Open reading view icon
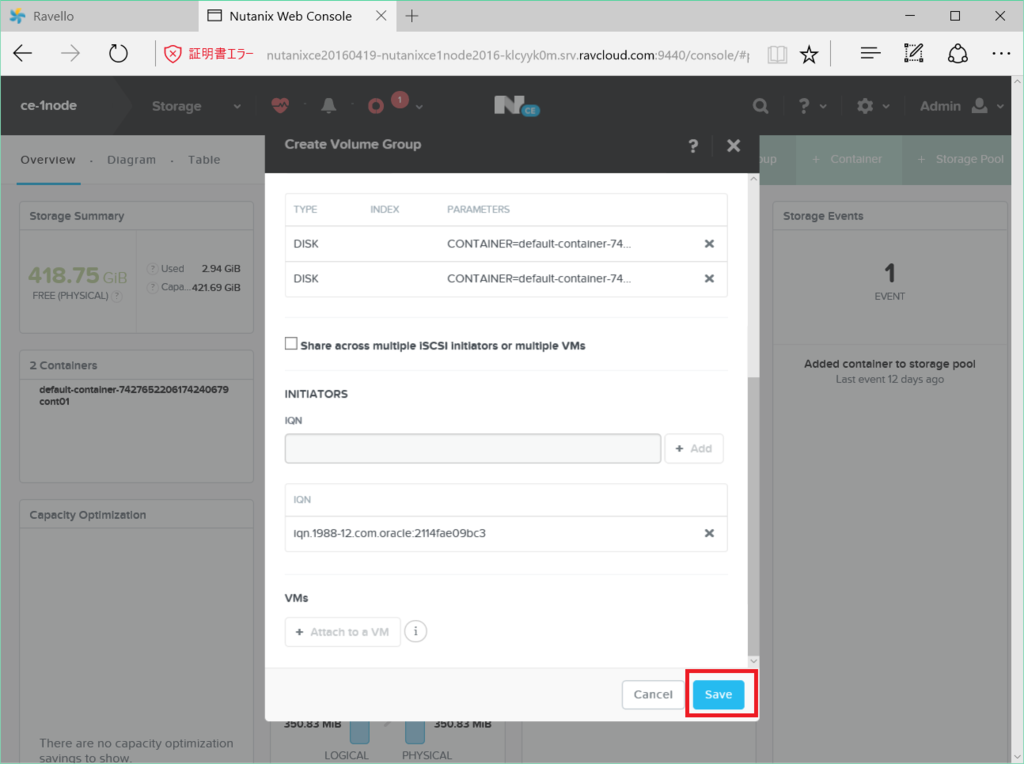Screen dimensions: 1024x764 click(777, 54)
